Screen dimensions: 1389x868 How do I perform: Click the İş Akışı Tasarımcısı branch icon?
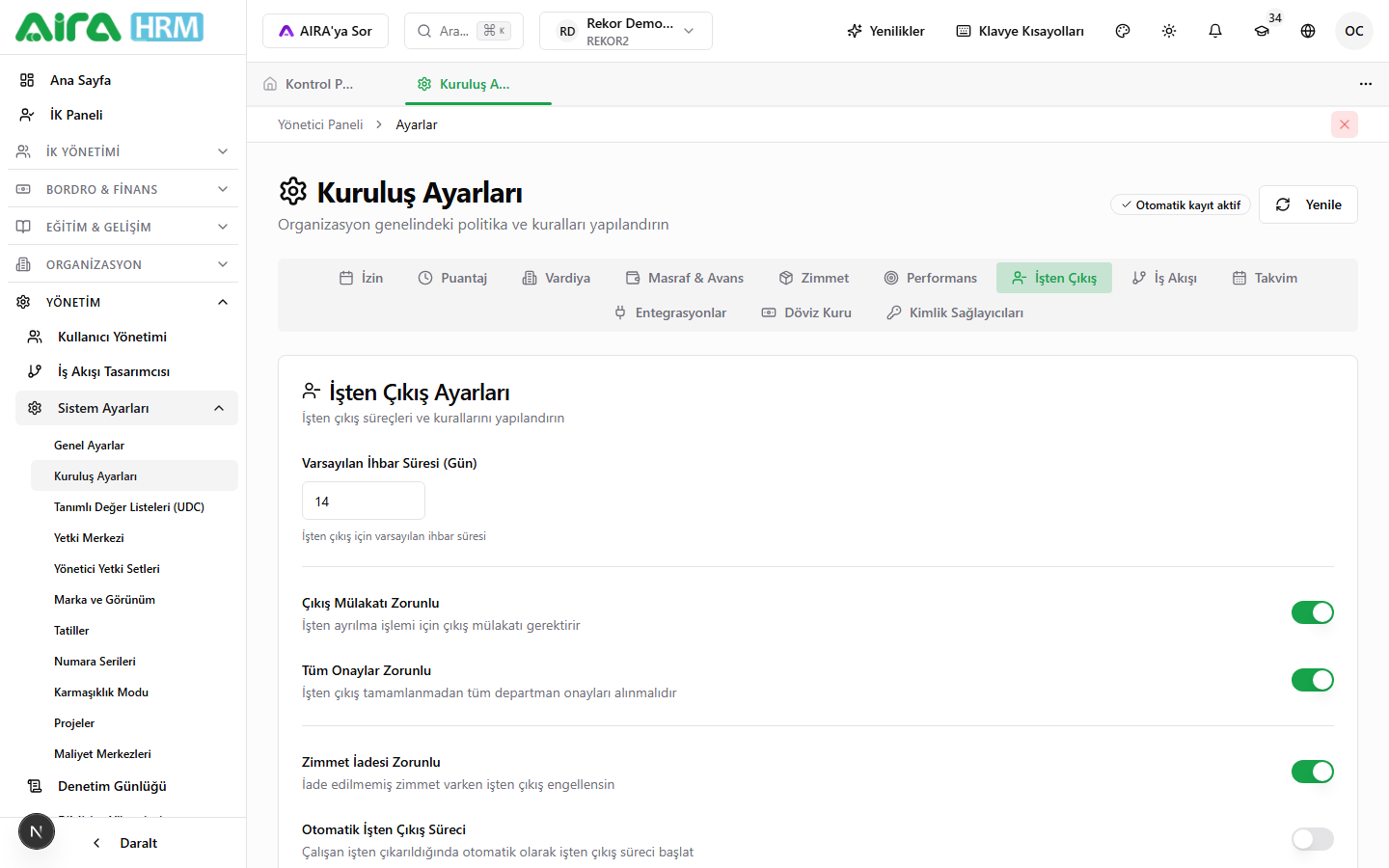[x=35, y=371]
